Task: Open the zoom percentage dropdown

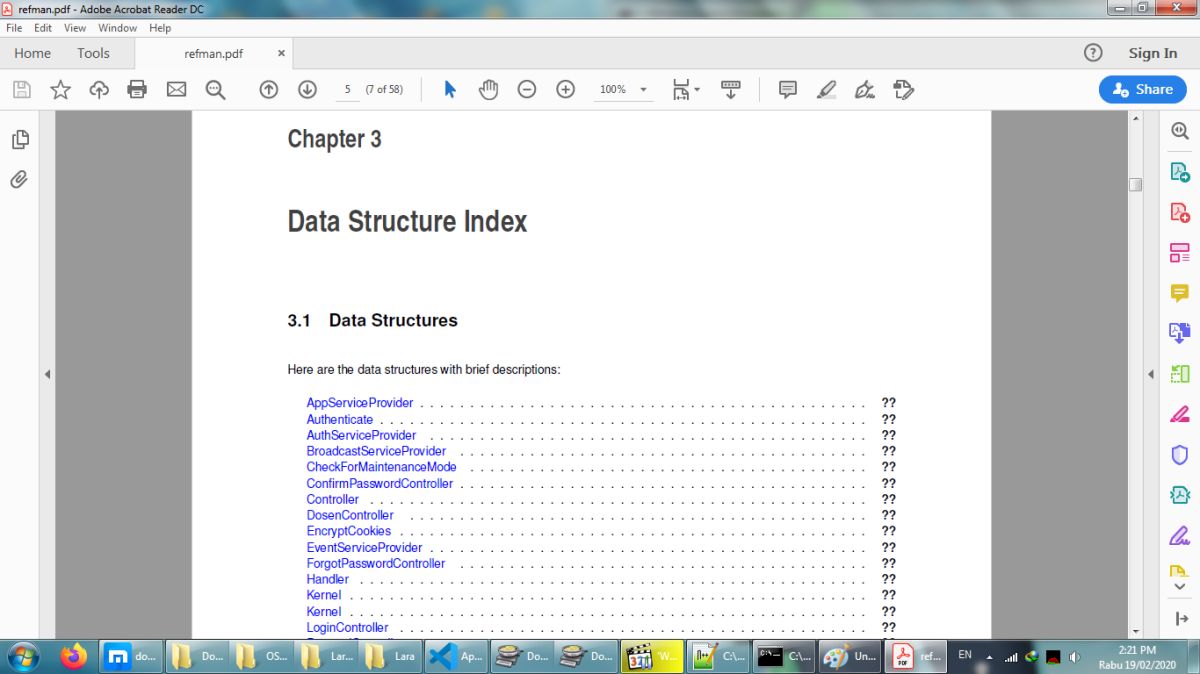Action: [644, 90]
